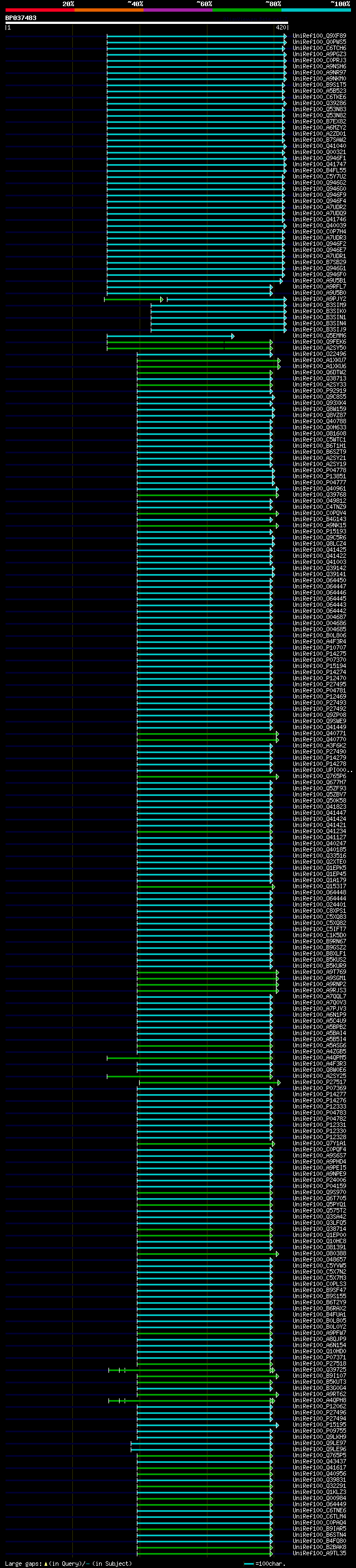Click the query end position 420
The image size is (356, 1568).
point(280,27)
